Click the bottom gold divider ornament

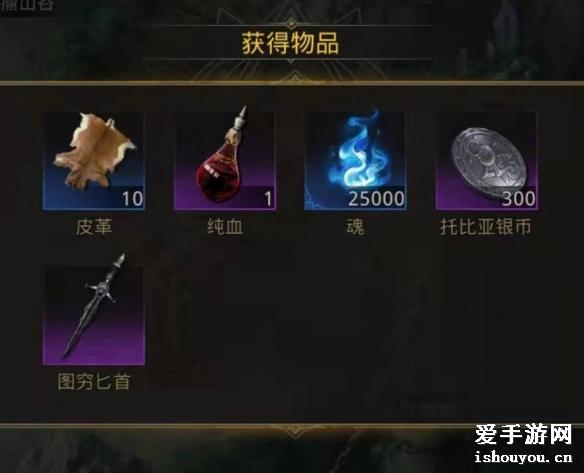point(295,430)
